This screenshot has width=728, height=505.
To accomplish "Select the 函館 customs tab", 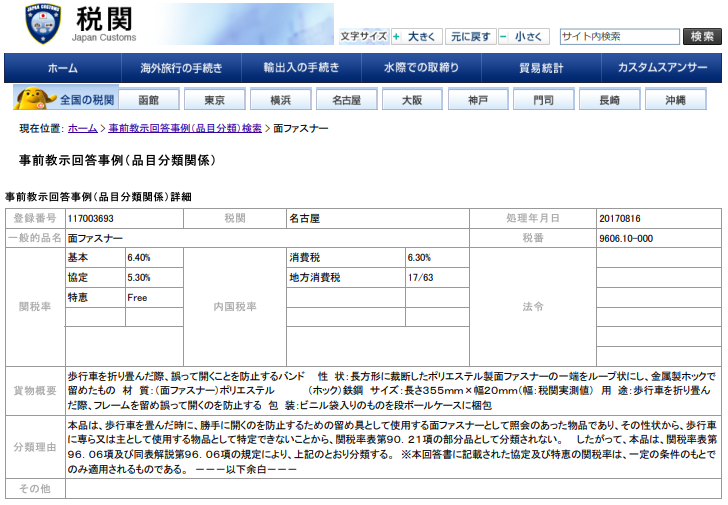I will pos(149,100).
